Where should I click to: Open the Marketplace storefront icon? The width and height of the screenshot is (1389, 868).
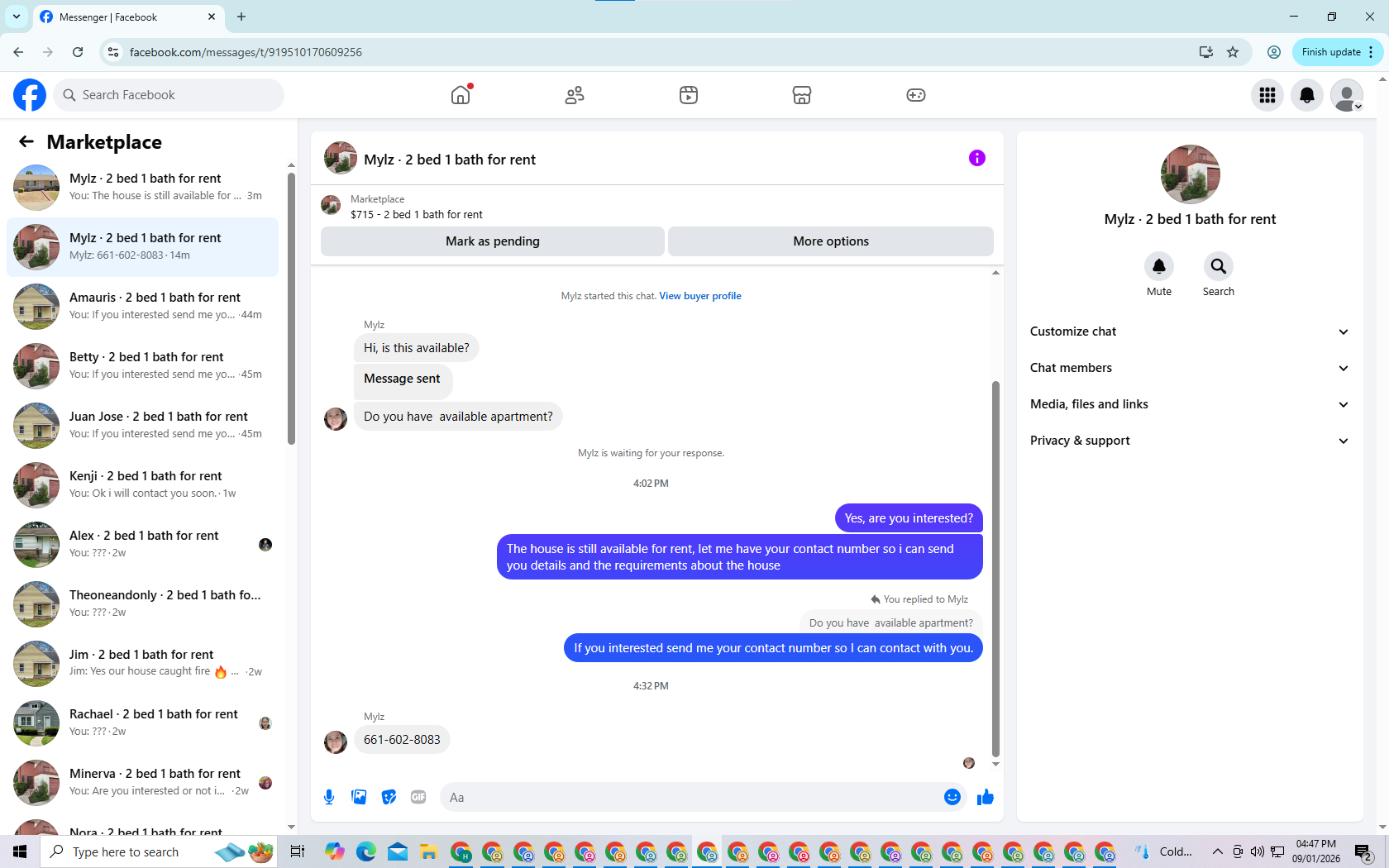click(x=802, y=95)
